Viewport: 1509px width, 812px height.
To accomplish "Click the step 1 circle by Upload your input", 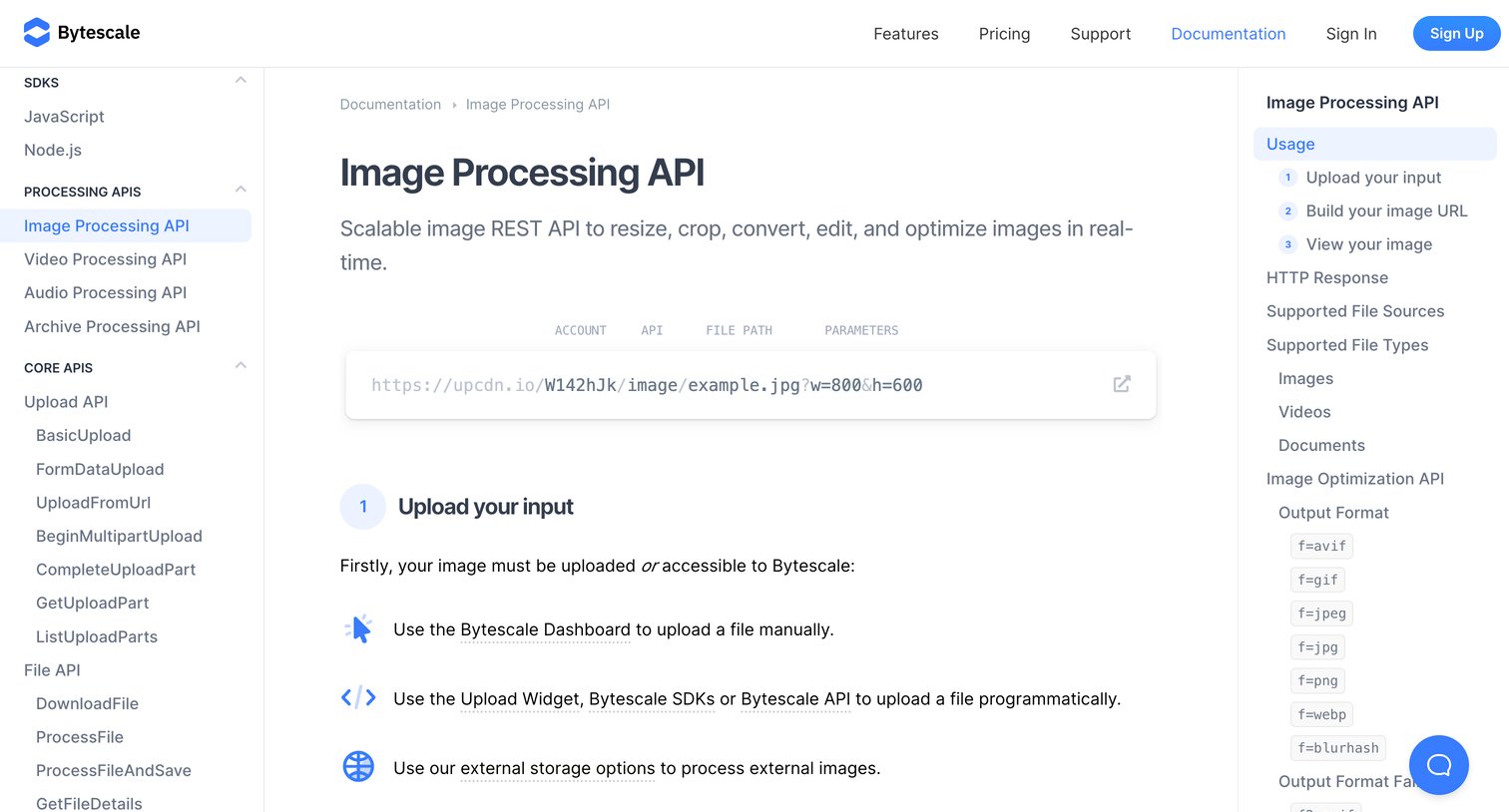I will click(x=363, y=507).
